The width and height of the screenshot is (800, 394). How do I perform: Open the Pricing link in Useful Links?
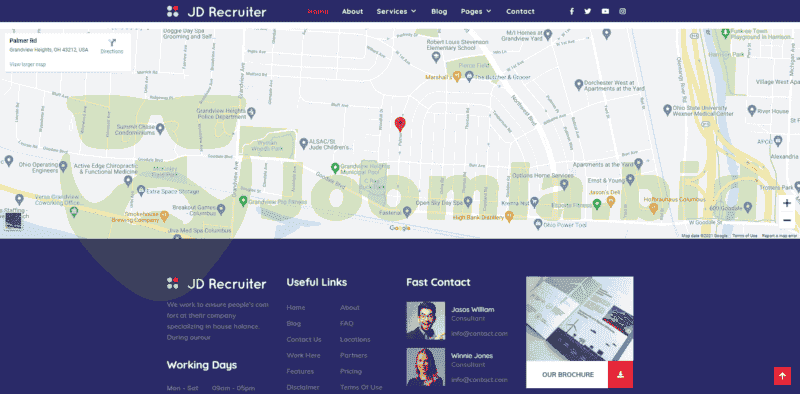[351, 372]
